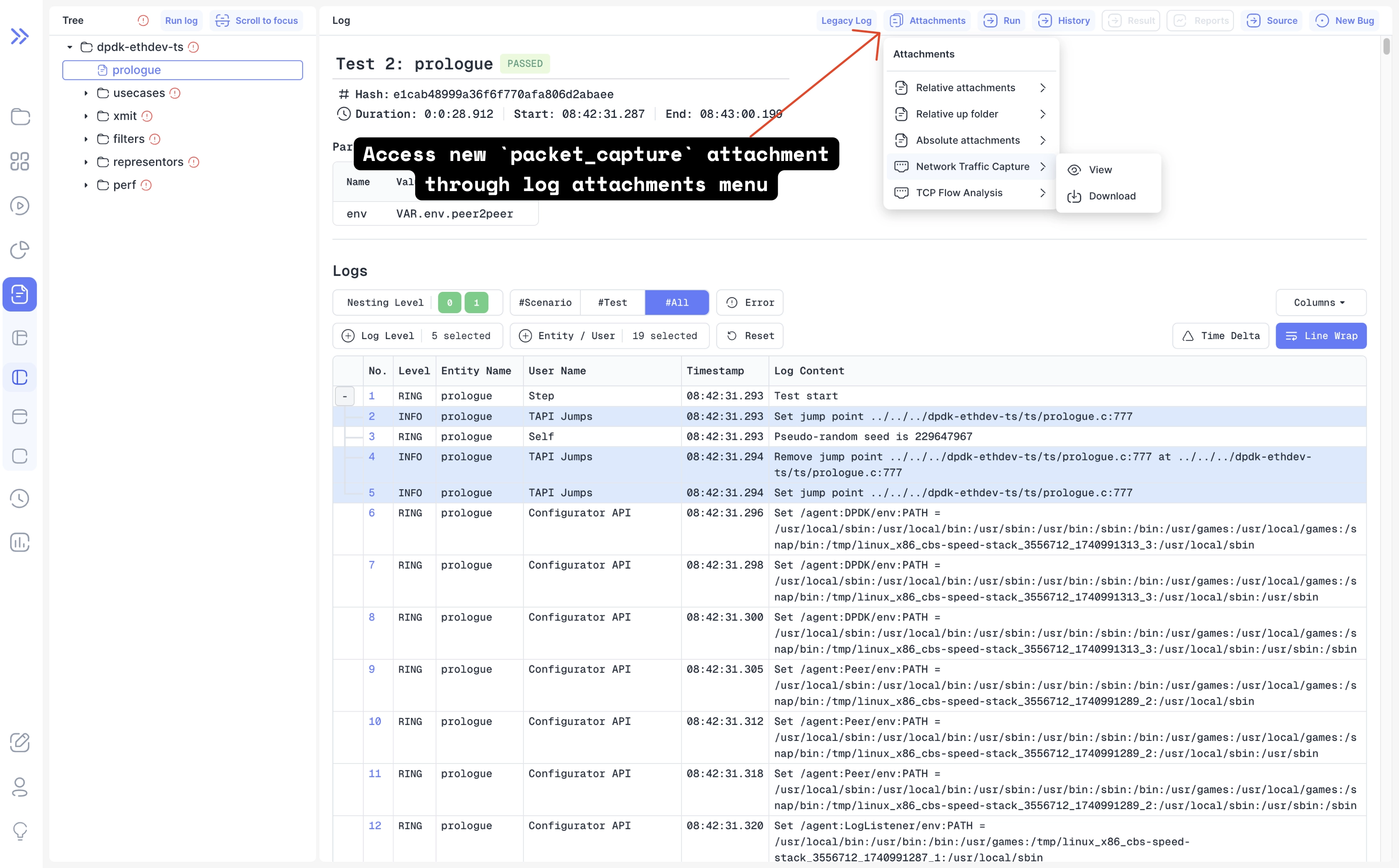1399x868 pixels.
Task: Enable the Time Delta toggle
Action: pyautogui.click(x=1220, y=336)
